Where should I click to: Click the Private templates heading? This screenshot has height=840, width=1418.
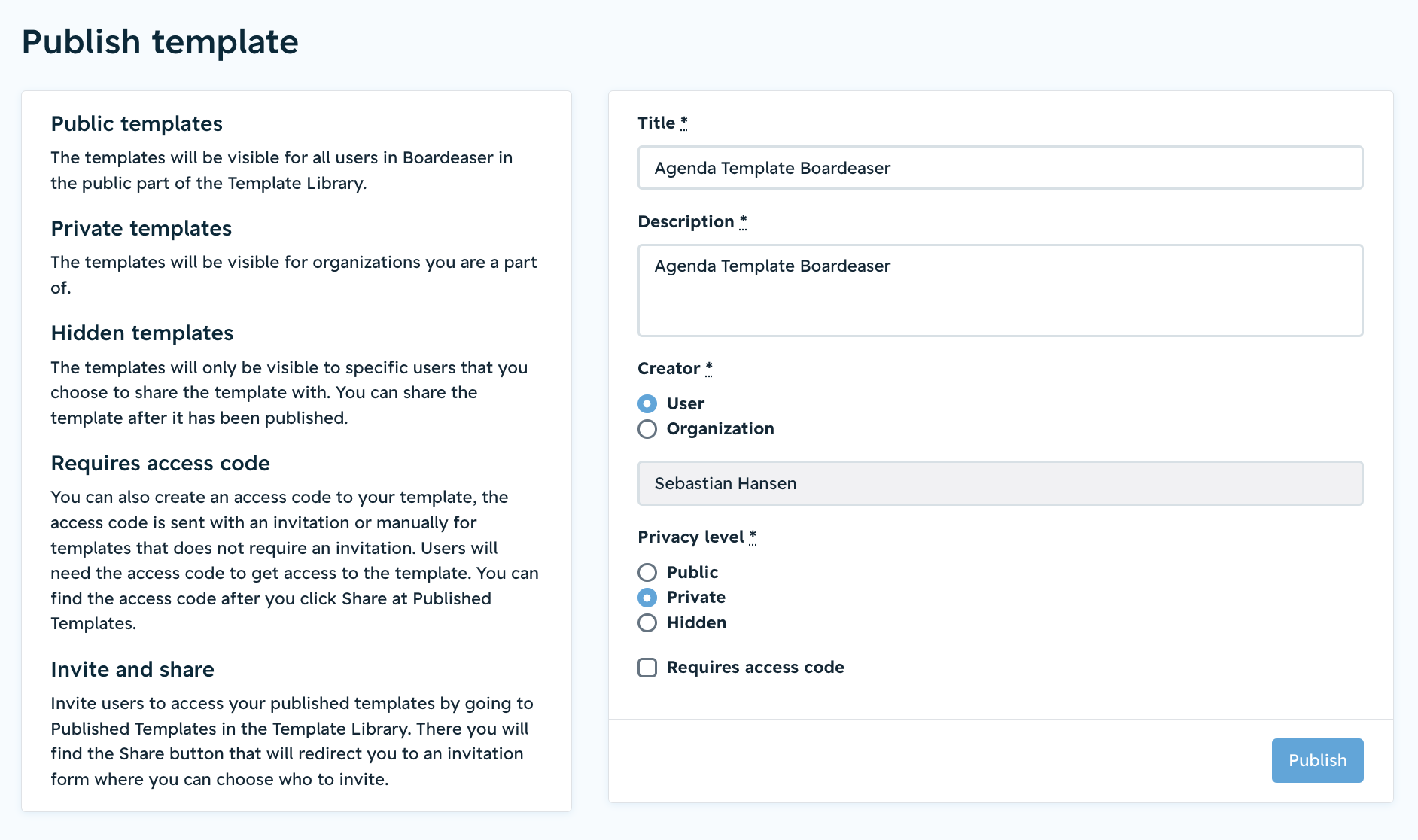click(x=141, y=228)
